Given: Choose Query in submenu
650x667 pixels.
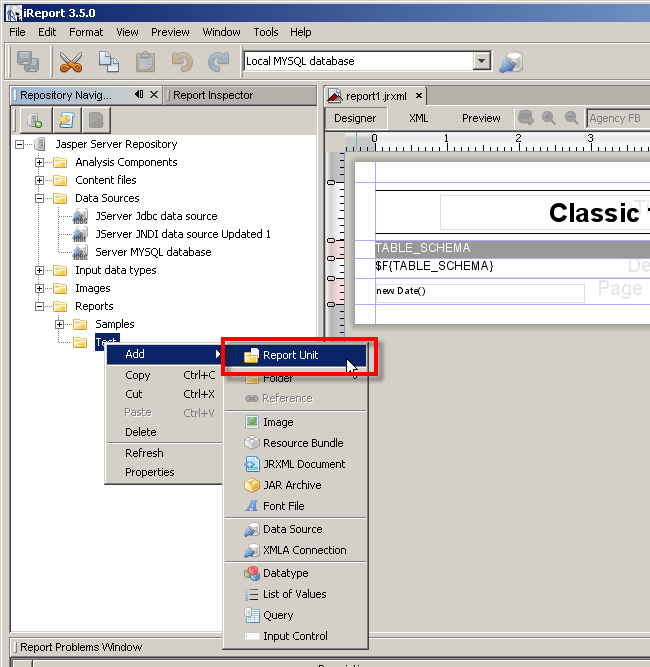Looking at the screenshot, I should 295,615.
